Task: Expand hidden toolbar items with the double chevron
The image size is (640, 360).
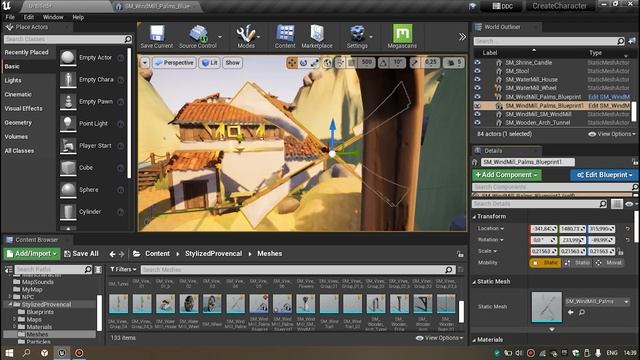Action: point(462,37)
